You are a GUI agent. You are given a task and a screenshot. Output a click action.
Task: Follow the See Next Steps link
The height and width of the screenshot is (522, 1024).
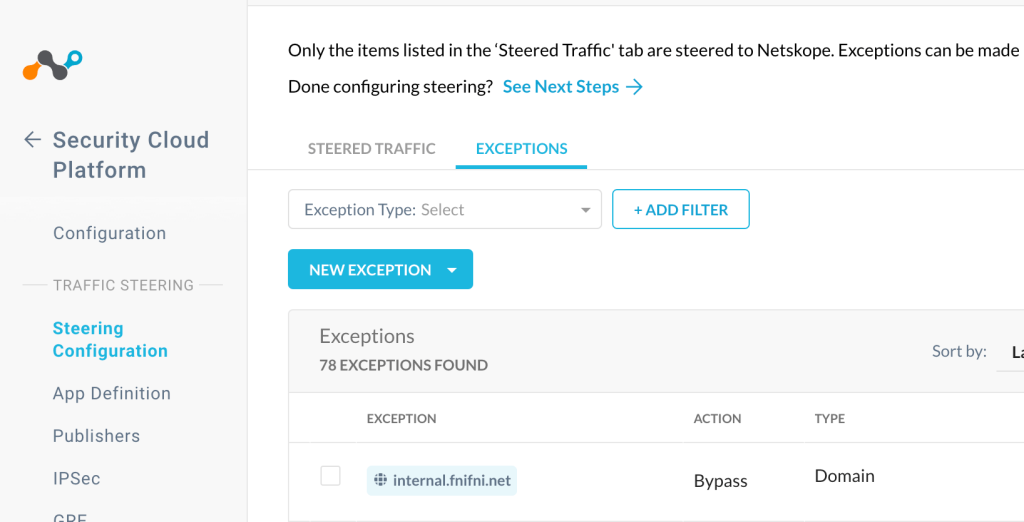pyautogui.click(x=560, y=87)
